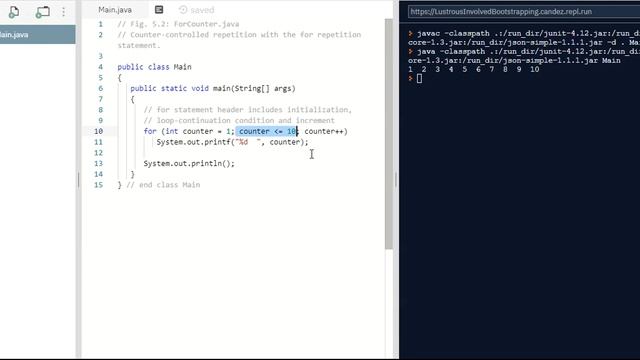Image resolution: width=640 pixels, height=360 pixels.
Task: Click the 'System.out.println();' statement
Action: [189, 164]
